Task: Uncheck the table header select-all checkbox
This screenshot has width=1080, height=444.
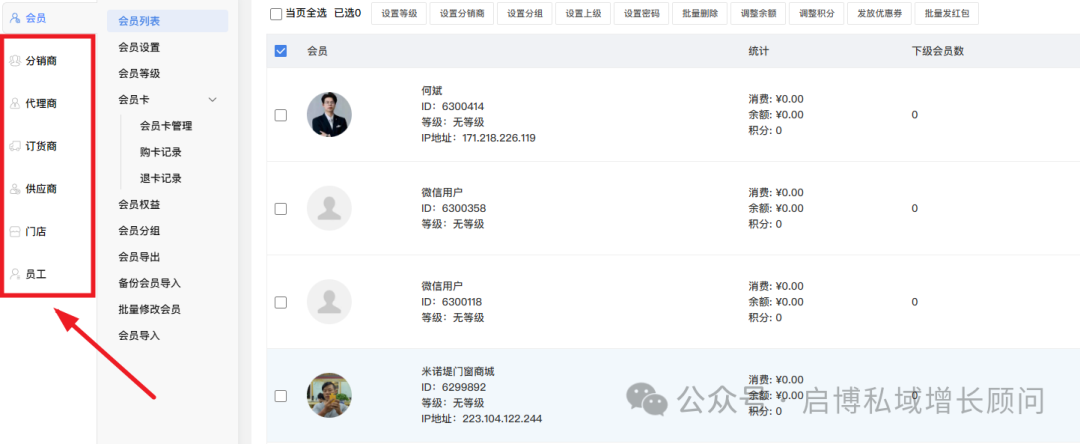Action: [280, 51]
